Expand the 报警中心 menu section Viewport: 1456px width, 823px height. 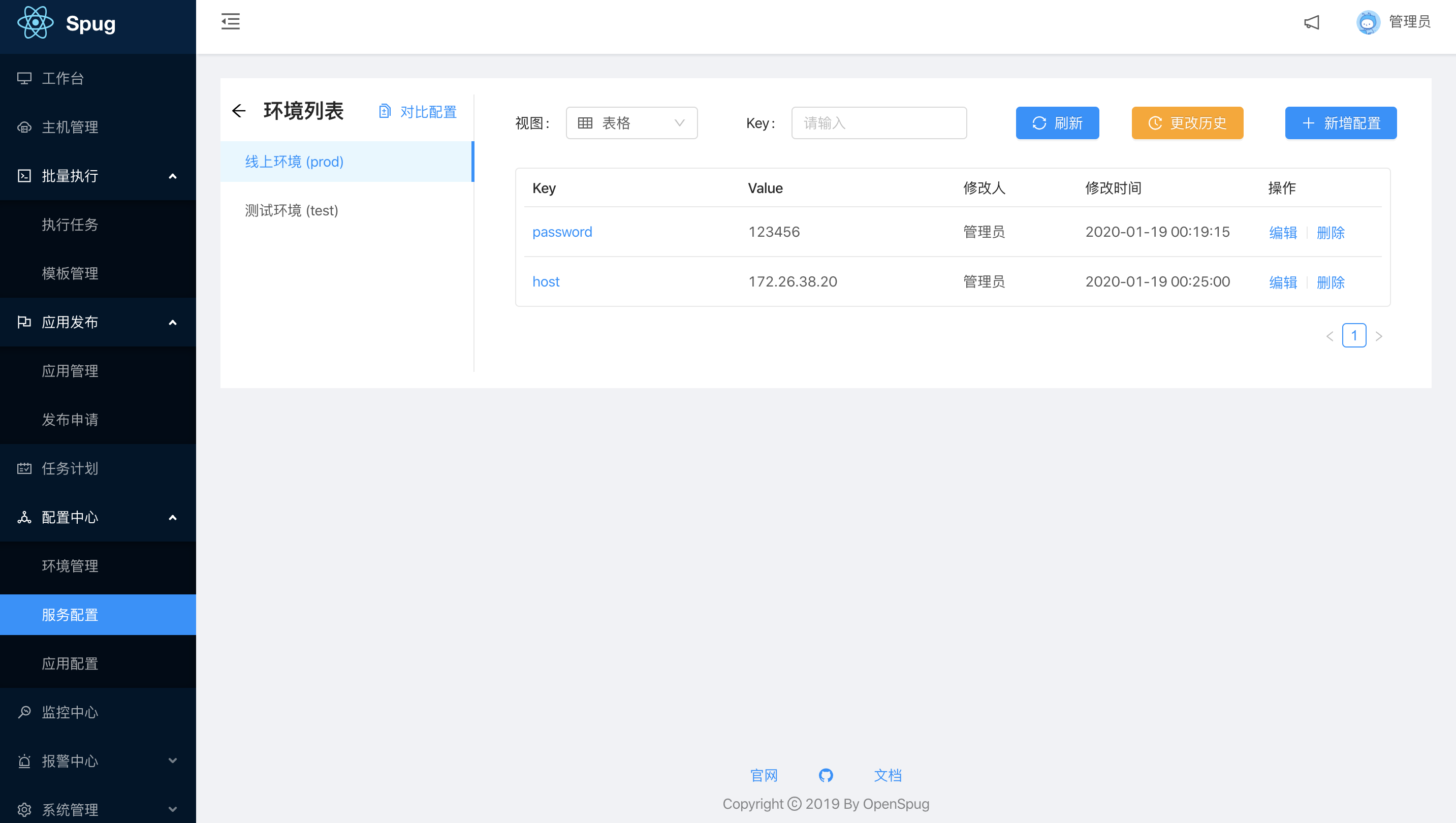pos(98,761)
